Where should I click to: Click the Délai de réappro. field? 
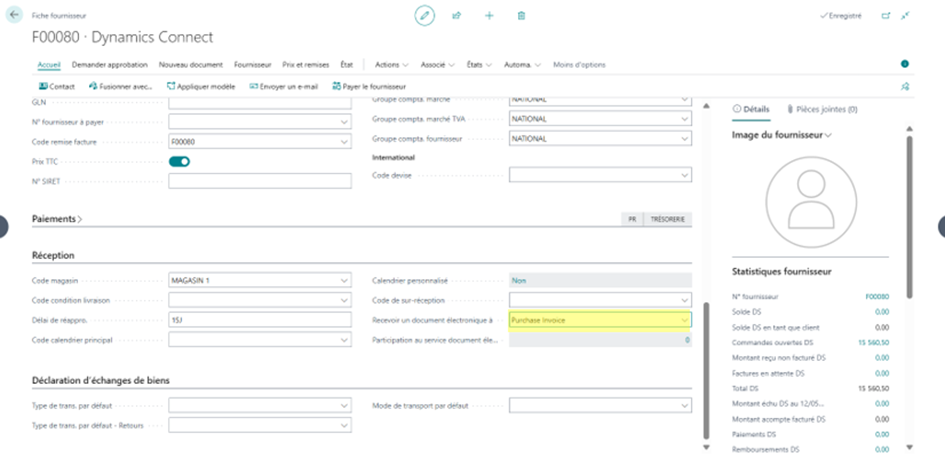260,320
